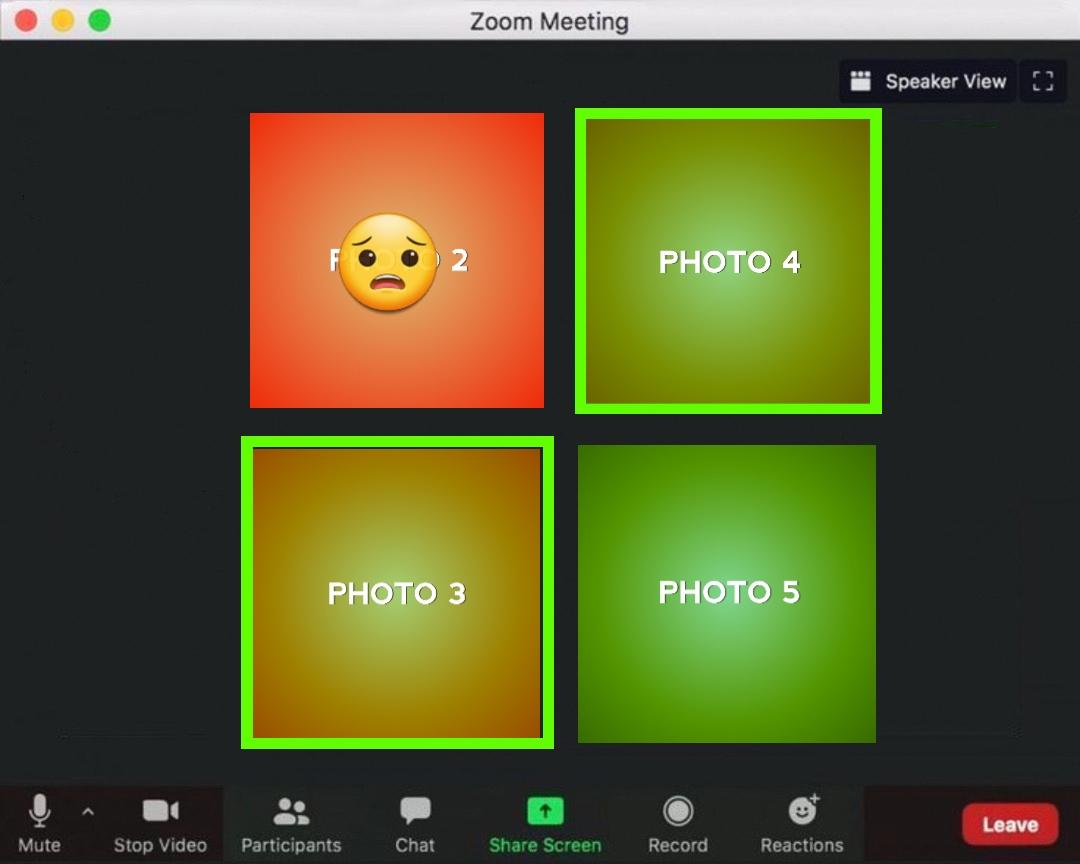Click the green Share Screen icon

(x=545, y=810)
